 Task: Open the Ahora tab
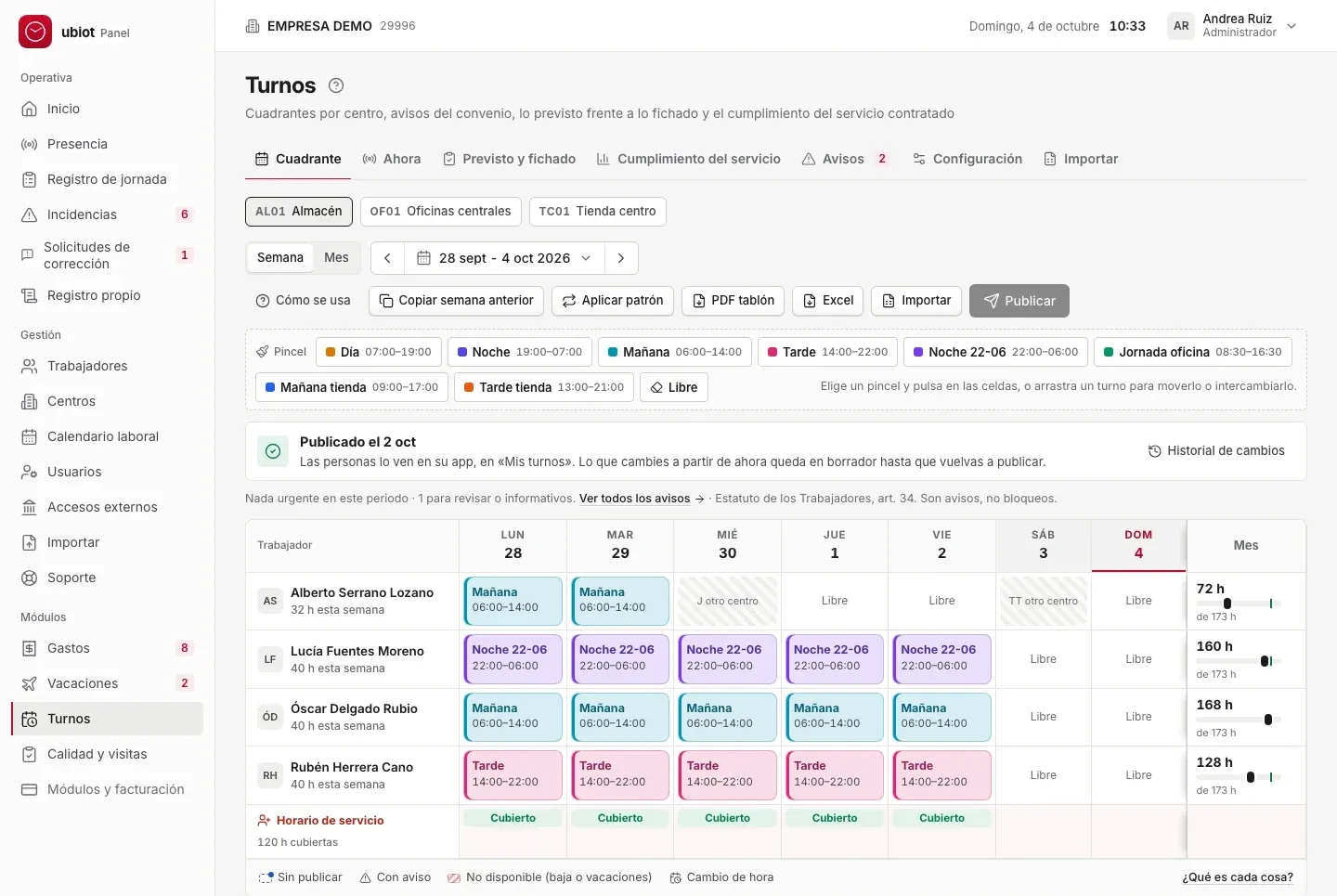[392, 159]
